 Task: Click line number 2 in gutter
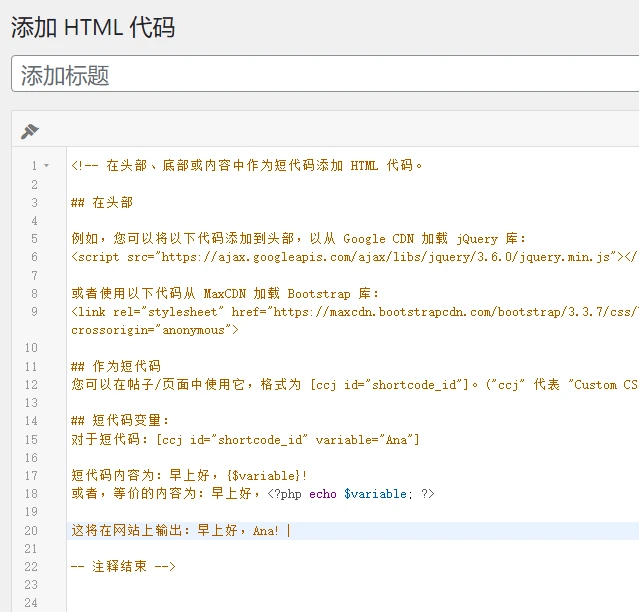[x=35, y=185]
